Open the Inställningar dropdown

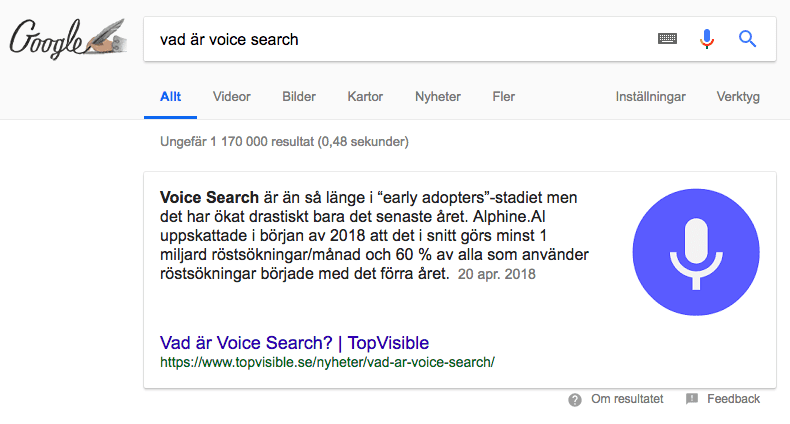(650, 97)
